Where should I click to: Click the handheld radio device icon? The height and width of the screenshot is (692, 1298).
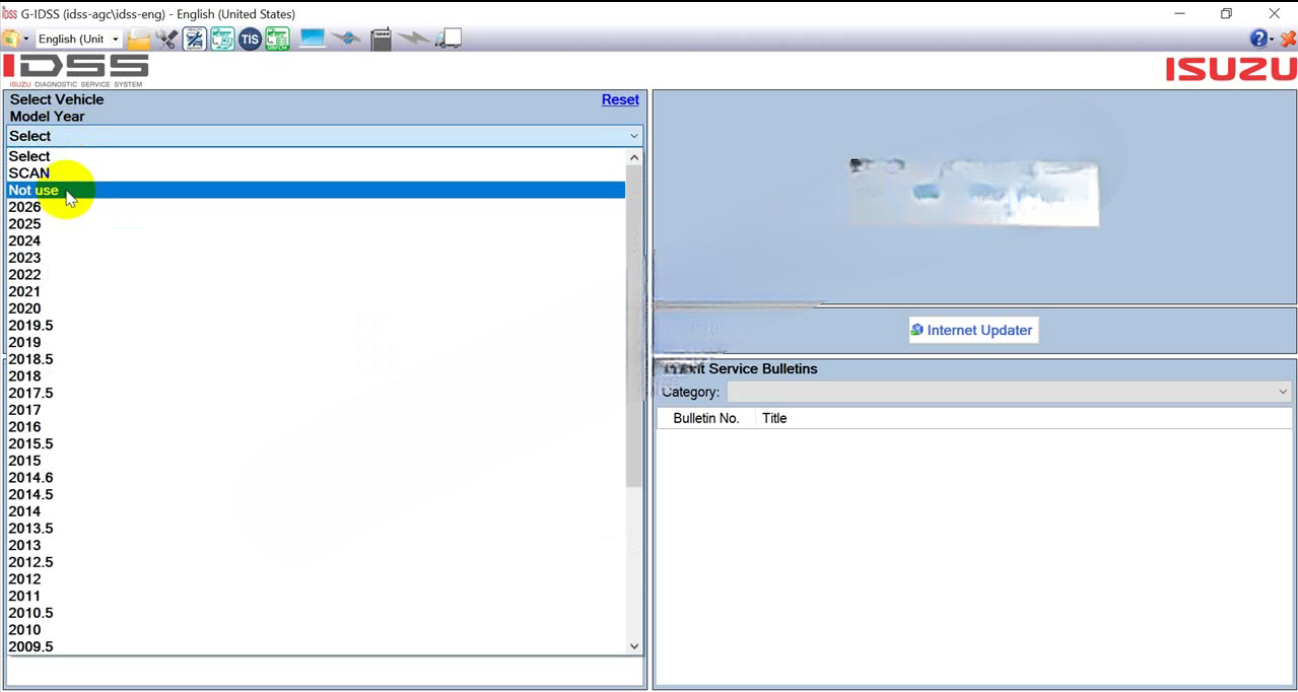click(380, 39)
